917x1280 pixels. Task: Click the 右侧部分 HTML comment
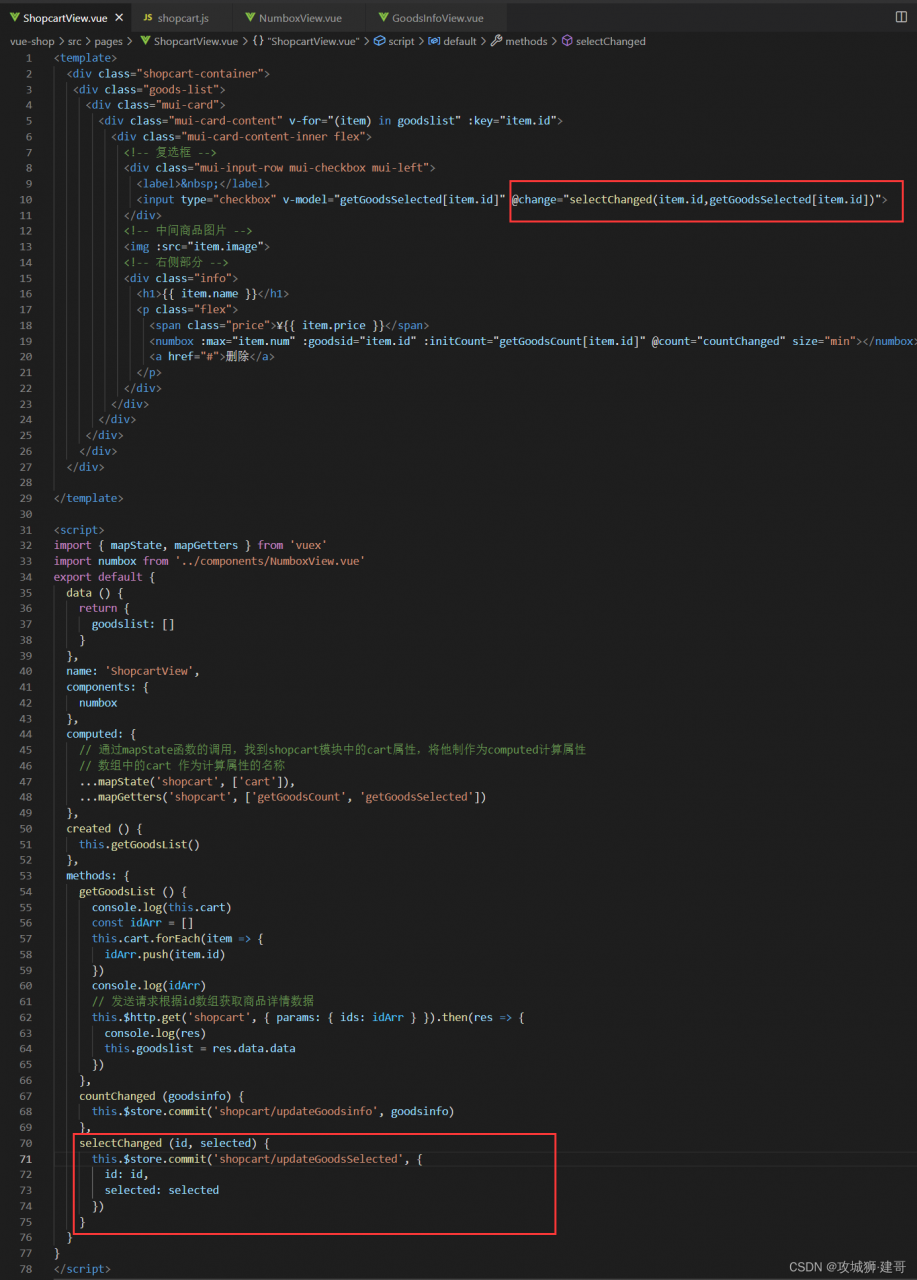pos(175,262)
